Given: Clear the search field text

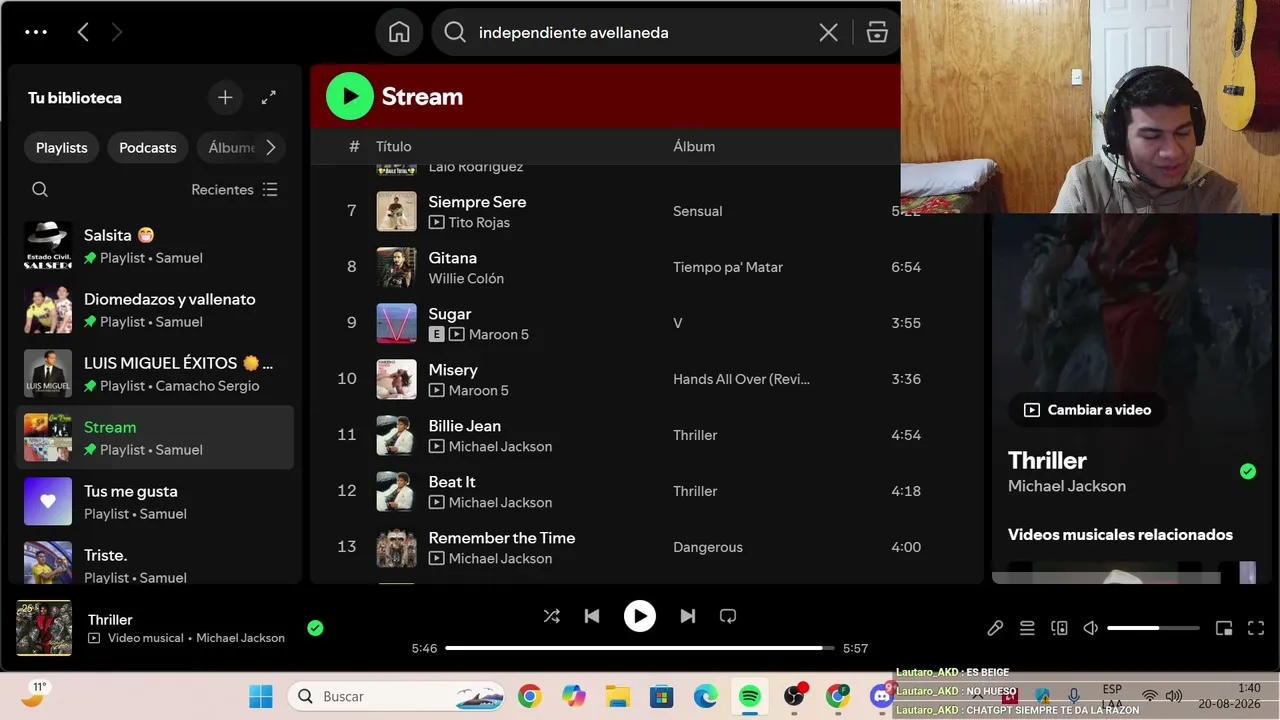Looking at the screenshot, I should tap(828, 32).
